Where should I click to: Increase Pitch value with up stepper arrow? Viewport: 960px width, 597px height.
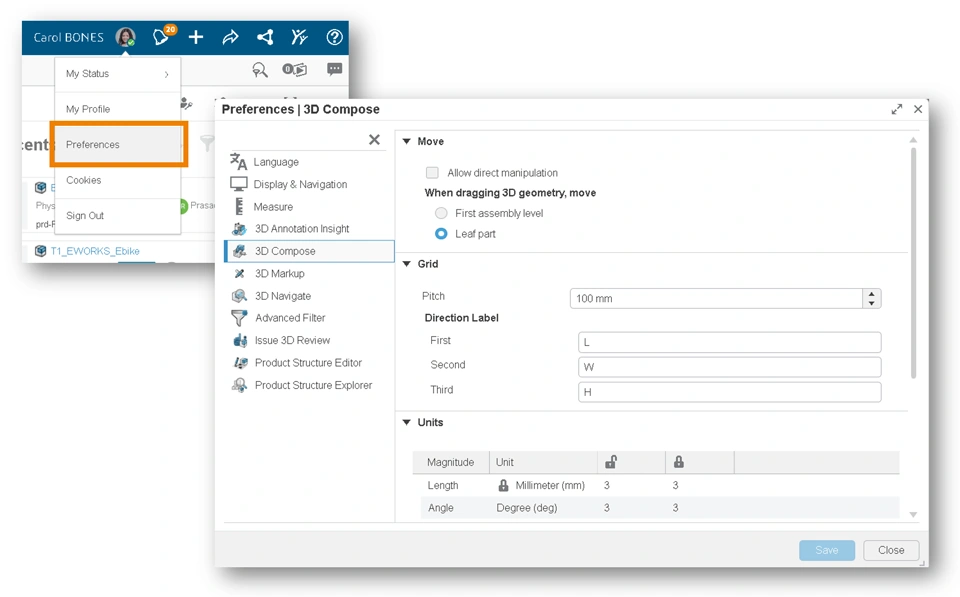(x=872, y=294)
